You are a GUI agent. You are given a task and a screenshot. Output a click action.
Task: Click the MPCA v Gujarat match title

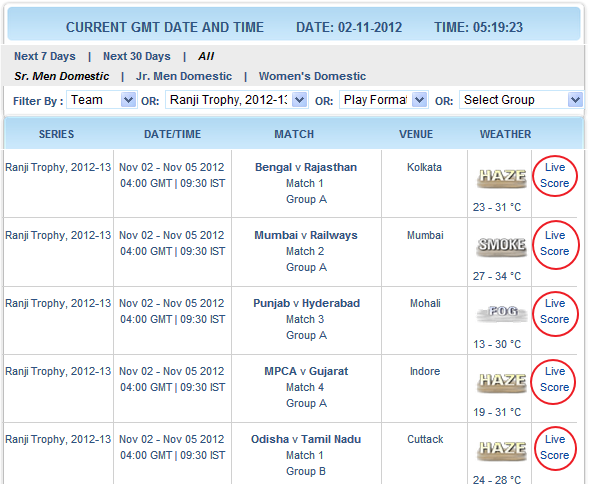306,371
